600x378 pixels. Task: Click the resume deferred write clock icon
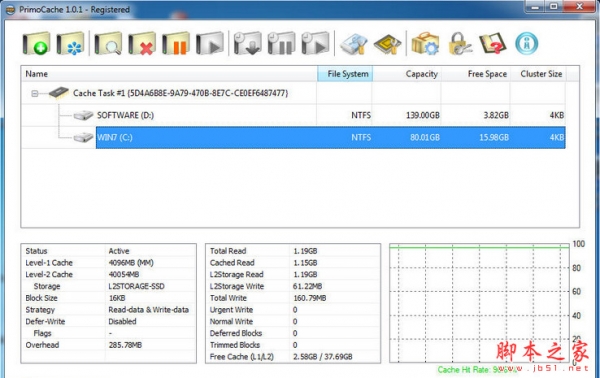click(x=315, y=43)
